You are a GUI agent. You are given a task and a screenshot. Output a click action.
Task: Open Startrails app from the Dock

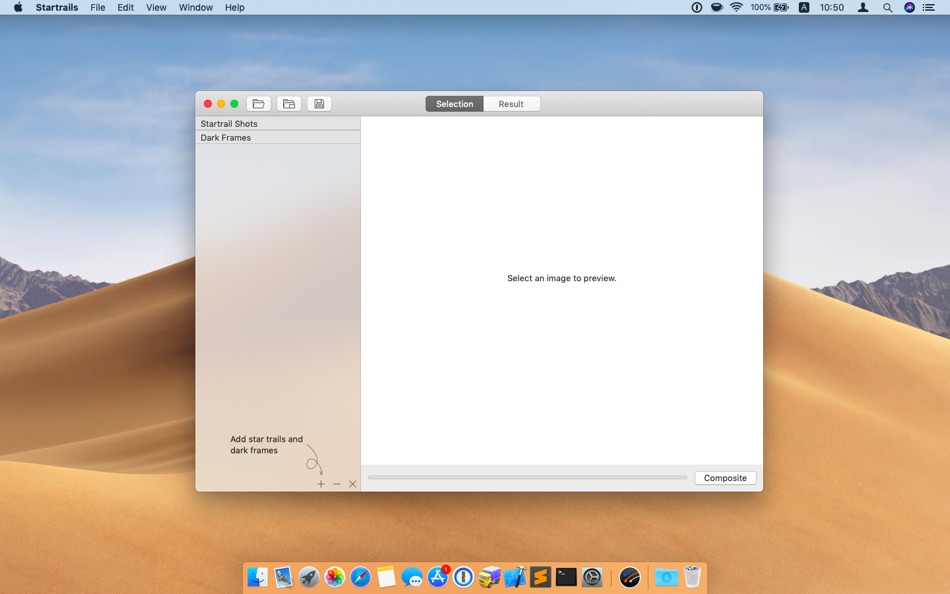pos(629,577)
